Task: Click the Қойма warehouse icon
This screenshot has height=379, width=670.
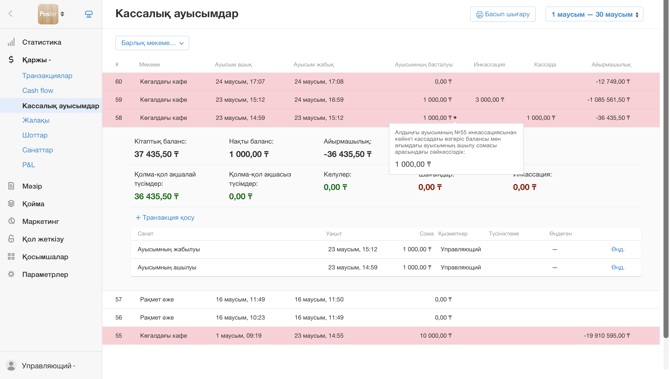Action: (x=11, y=203)
